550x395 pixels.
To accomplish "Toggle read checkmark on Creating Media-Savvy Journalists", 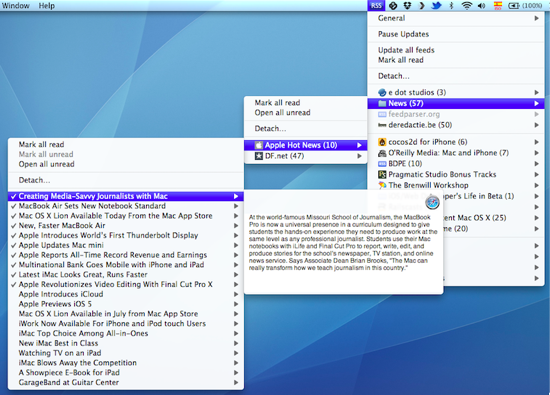I will coord(14,196).
